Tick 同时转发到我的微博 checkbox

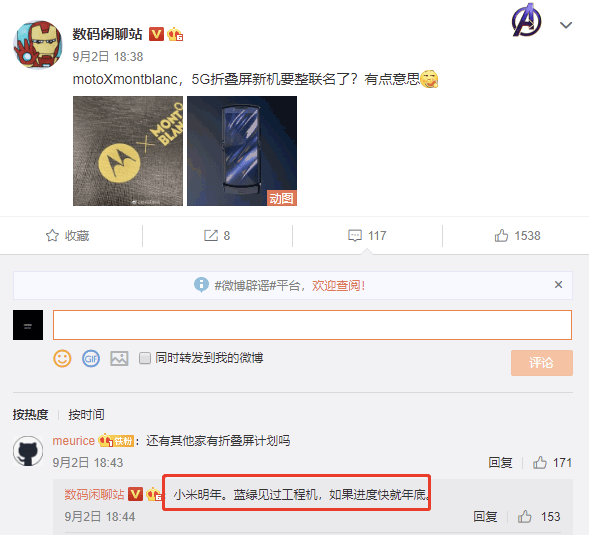pyautogui.click(x=145, y=358)
